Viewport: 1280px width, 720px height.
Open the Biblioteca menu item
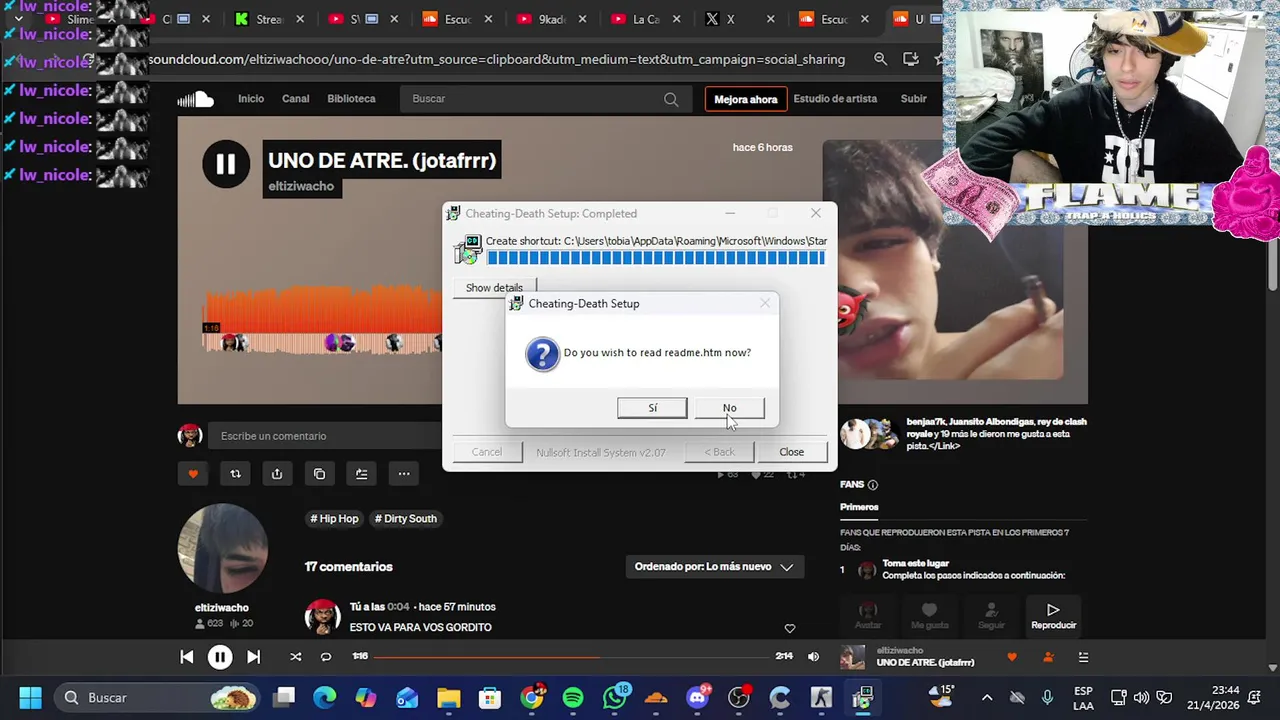tap(351, 99)
